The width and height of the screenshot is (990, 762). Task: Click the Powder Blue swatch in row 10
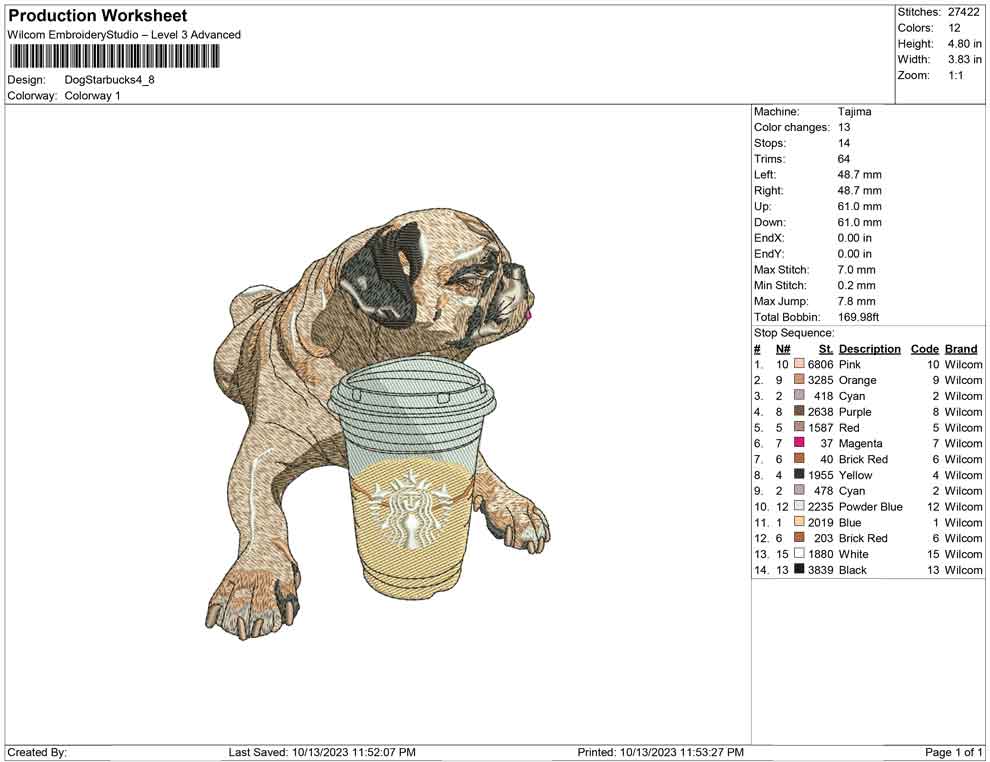pyautogui.click(x=799, y=506)
